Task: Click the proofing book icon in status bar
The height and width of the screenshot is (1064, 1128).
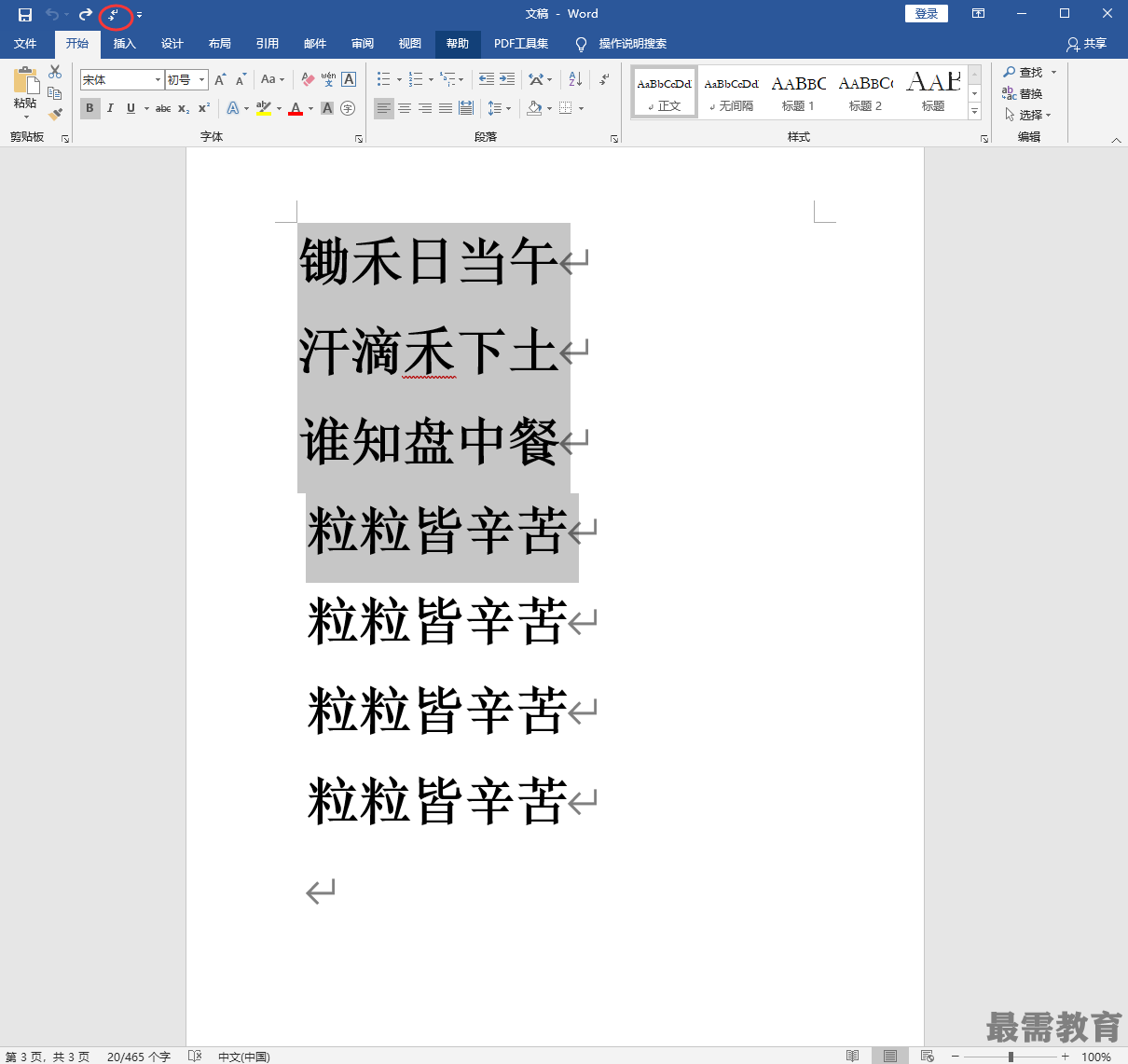Action: (194, 1056)
